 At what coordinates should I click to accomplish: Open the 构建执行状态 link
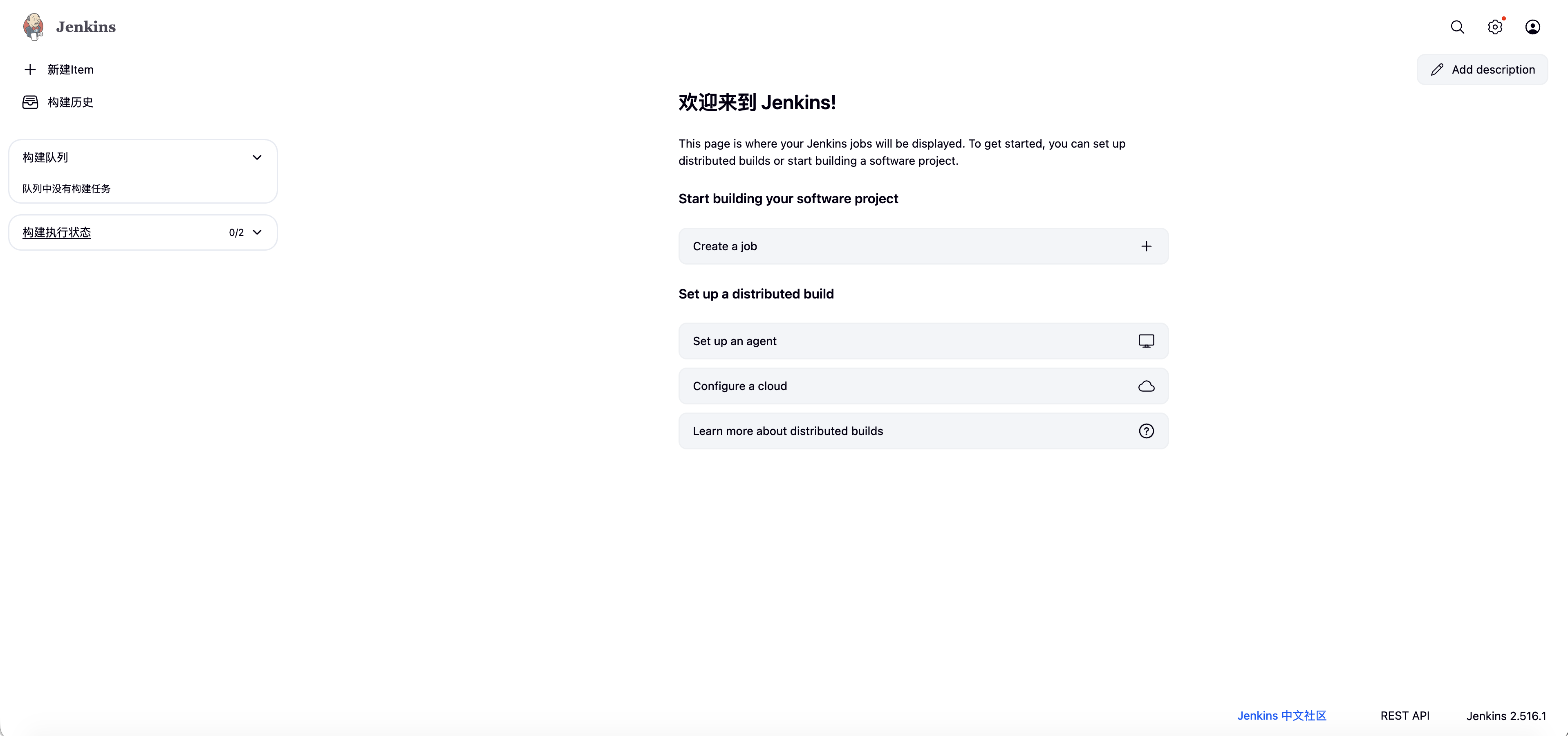[56, 232]
